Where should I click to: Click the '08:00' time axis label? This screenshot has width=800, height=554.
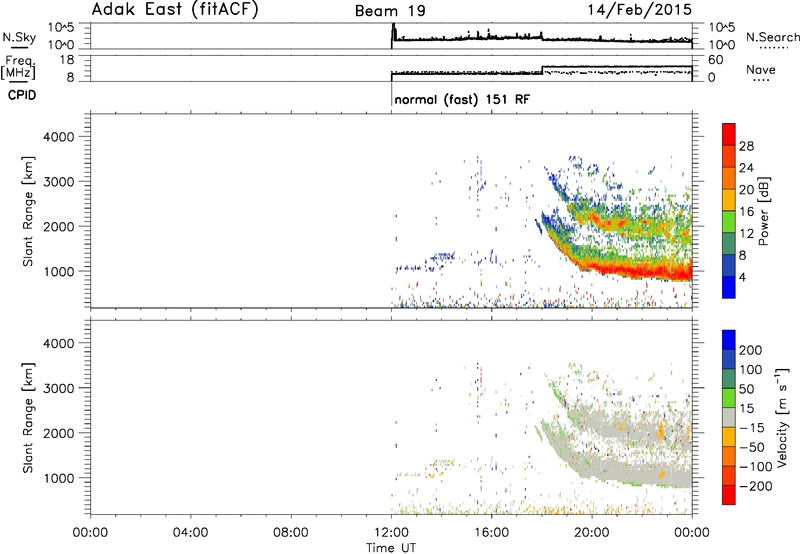[291, 533]
